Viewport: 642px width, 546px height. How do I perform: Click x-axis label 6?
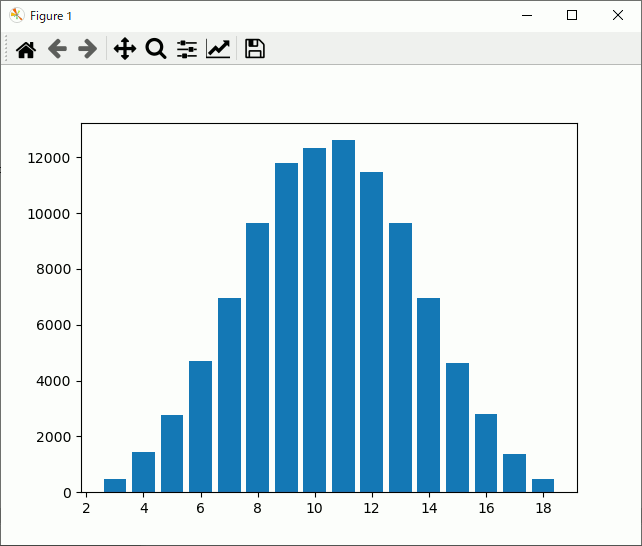coord(200,508)
